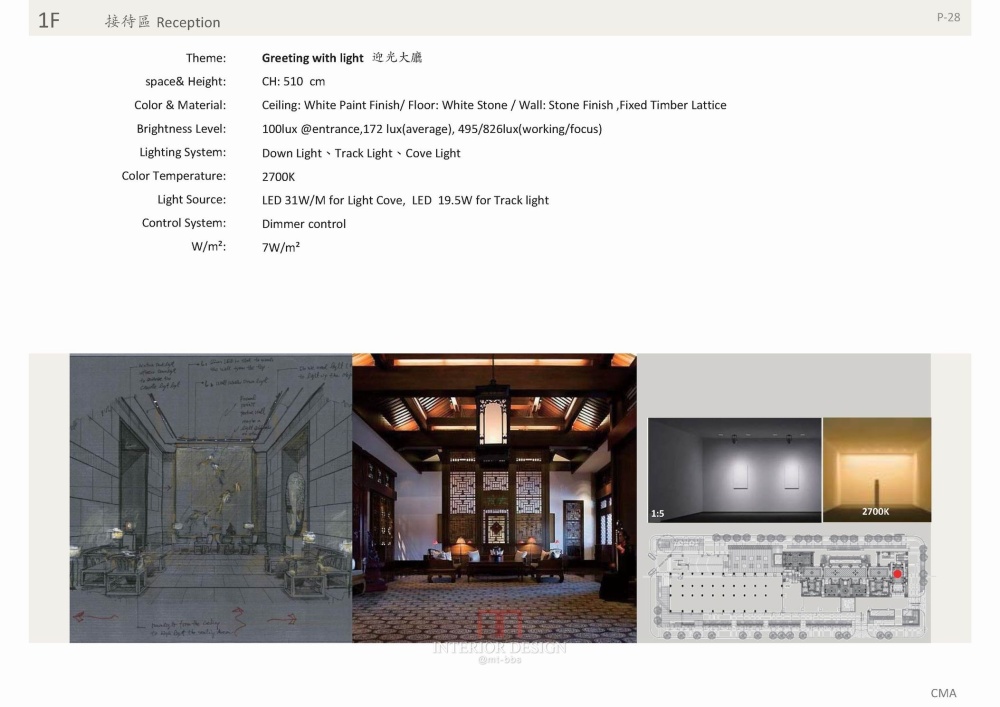1000x707 pixels.
Task: Select the 1:5 wall light beam image
Action: [734, 470]
